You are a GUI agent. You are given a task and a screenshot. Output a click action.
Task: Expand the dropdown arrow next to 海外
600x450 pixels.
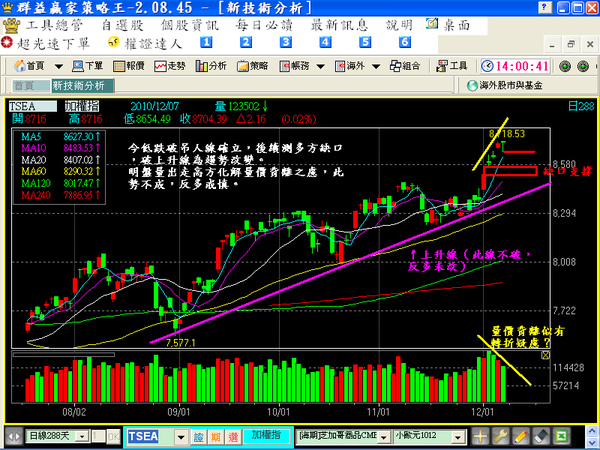[x=376, y=67]
